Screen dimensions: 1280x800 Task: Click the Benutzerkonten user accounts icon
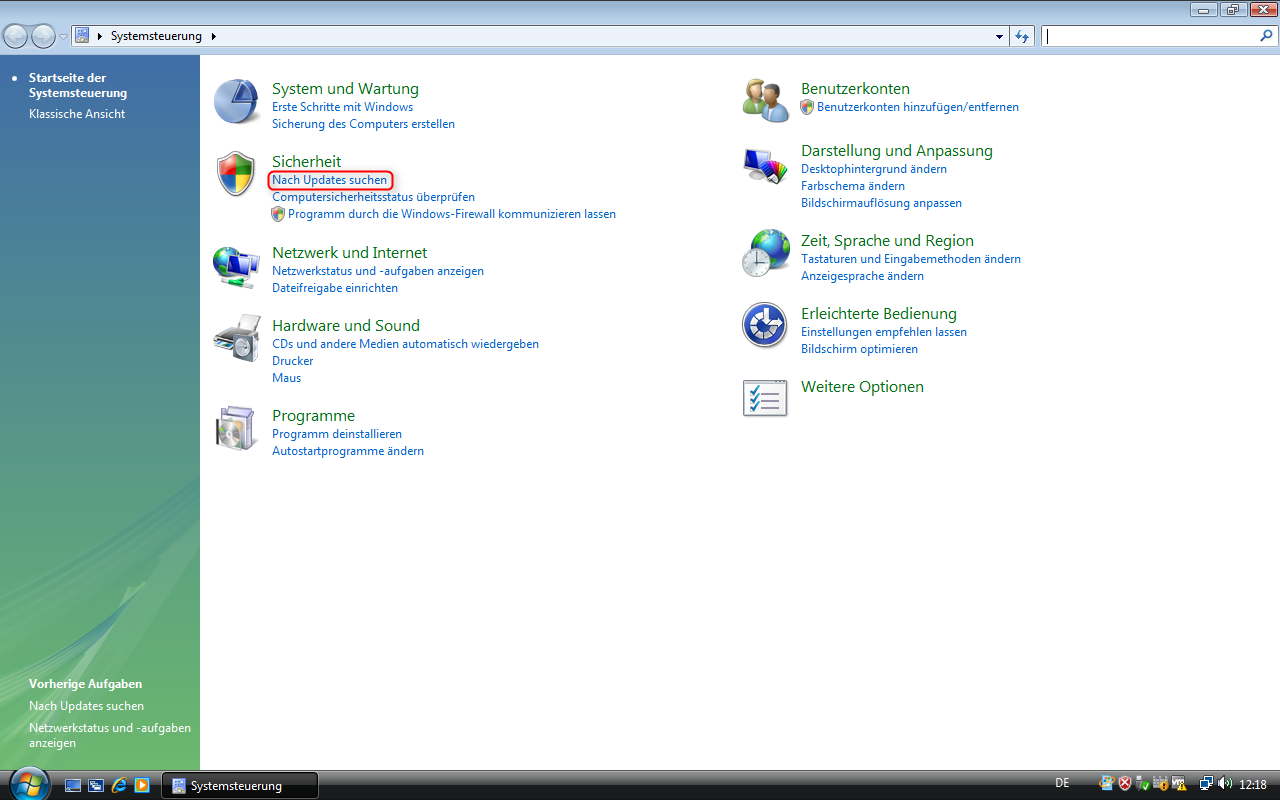click(x=765, y=100)
